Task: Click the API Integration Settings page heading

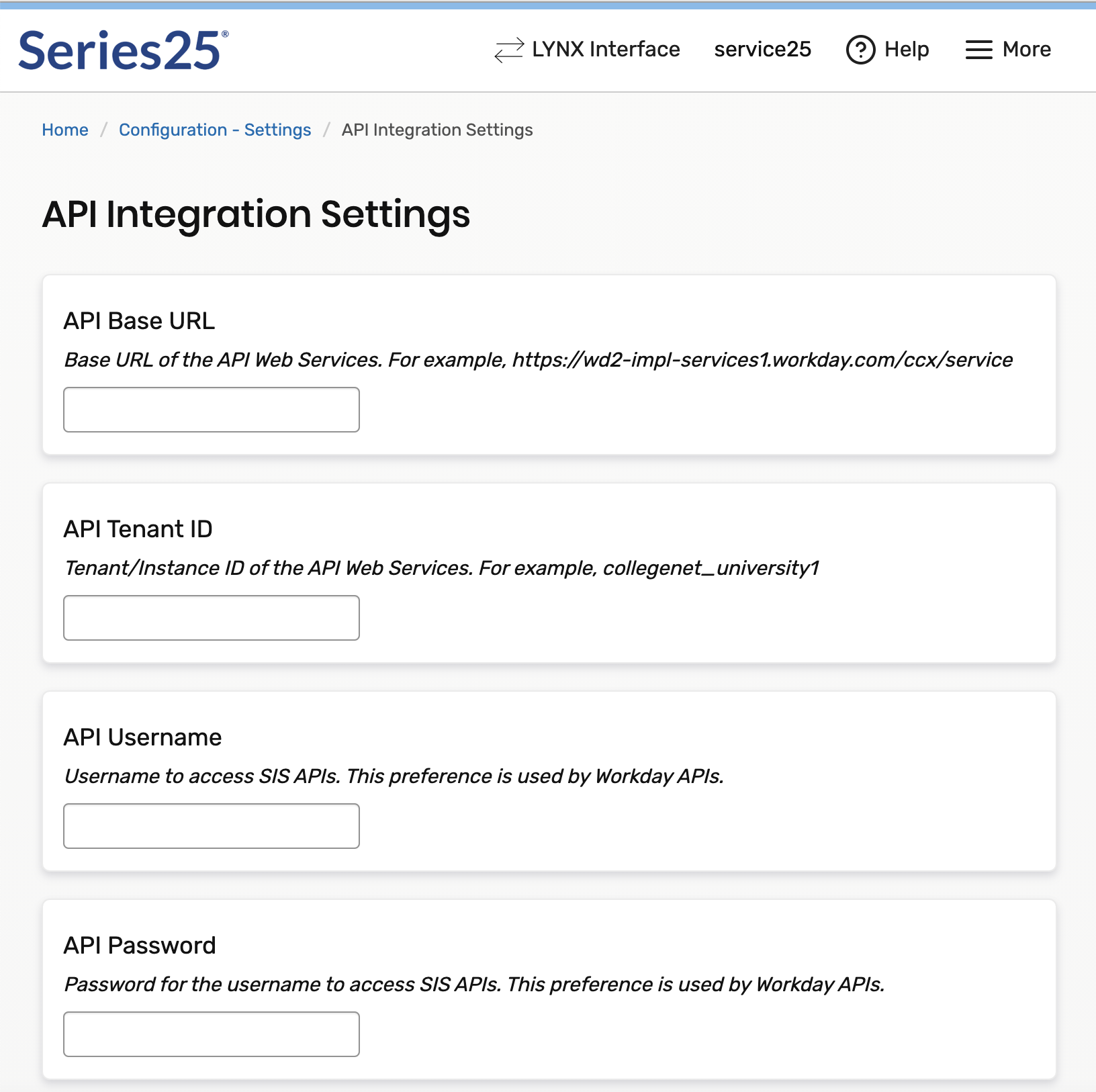Action: [256, 215]
